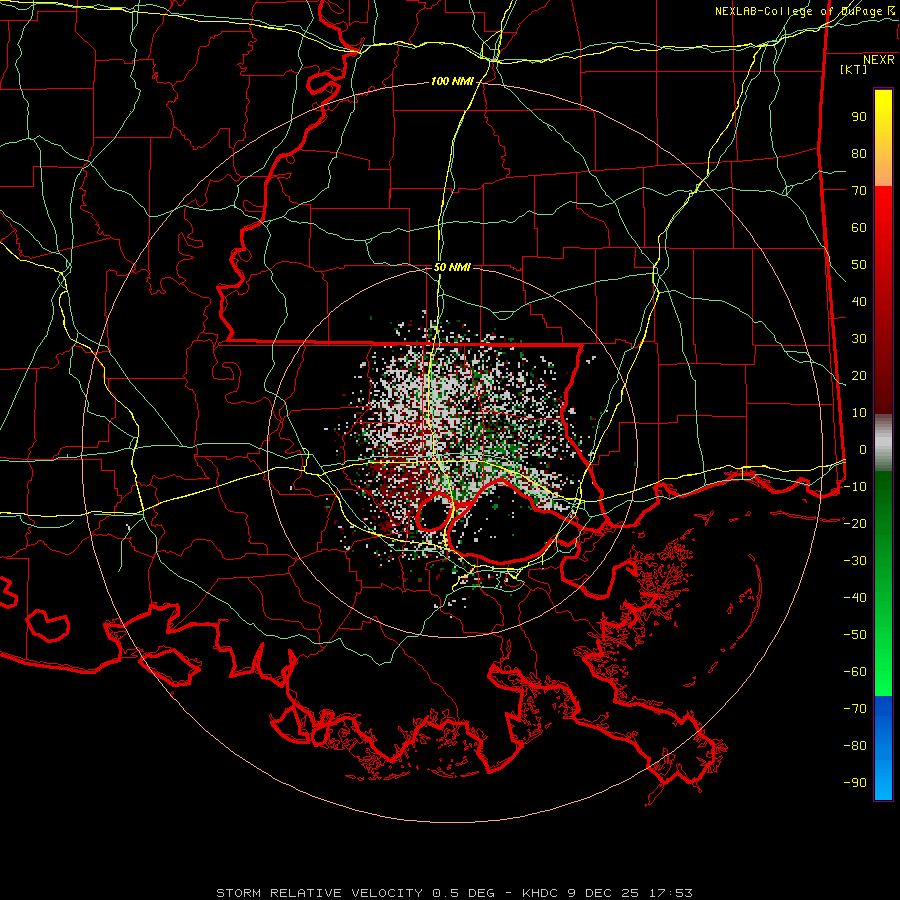The width and height of the screenshot is (900, 900).
Task: Click the -60 scale label
Action: [x=855, y=672]
